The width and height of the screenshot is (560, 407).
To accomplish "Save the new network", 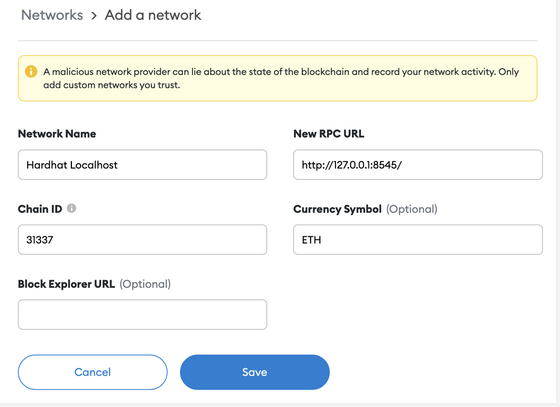I will tap(255, 372).
